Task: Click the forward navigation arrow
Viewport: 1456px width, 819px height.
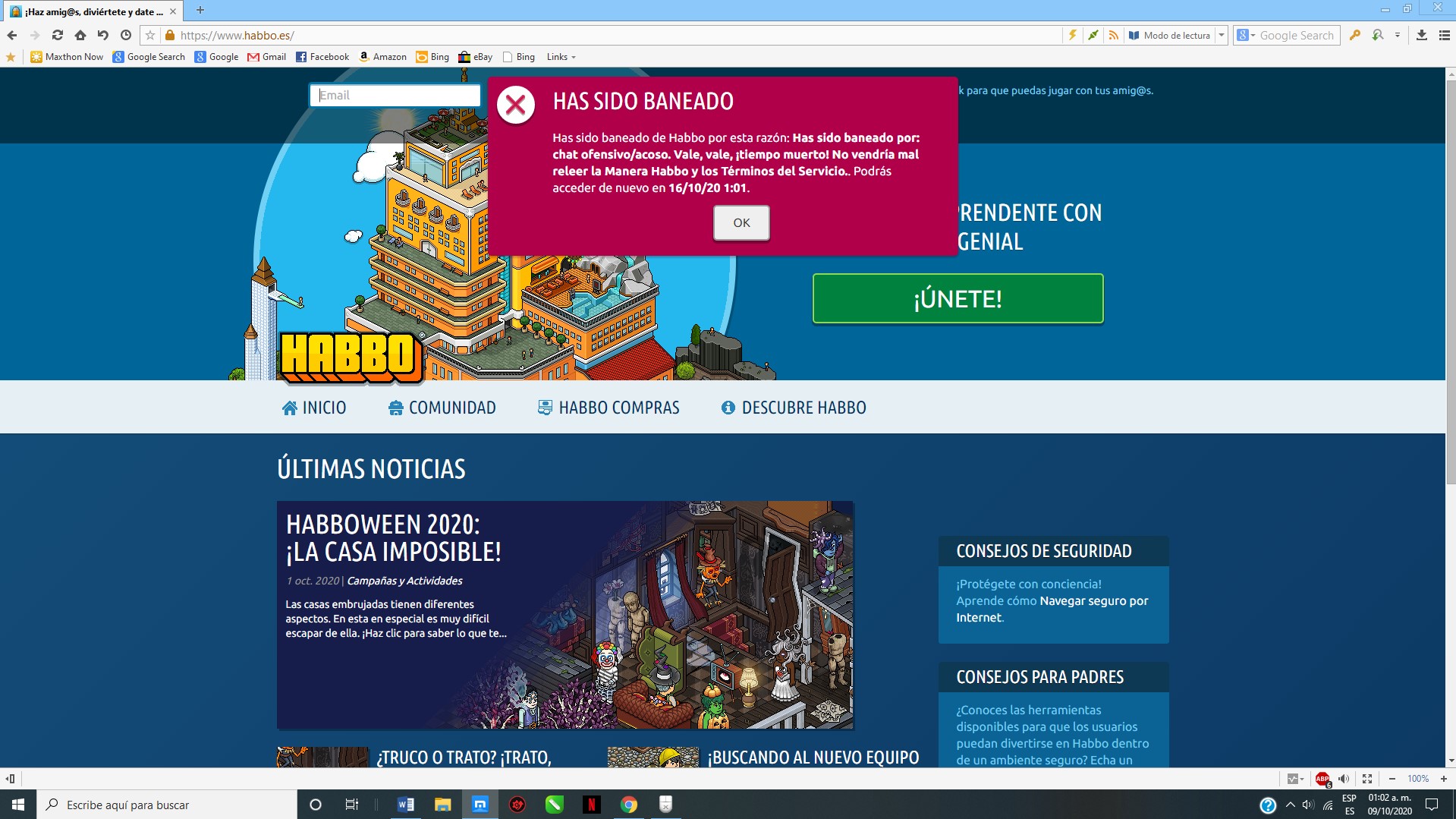Action: (35, 35)
